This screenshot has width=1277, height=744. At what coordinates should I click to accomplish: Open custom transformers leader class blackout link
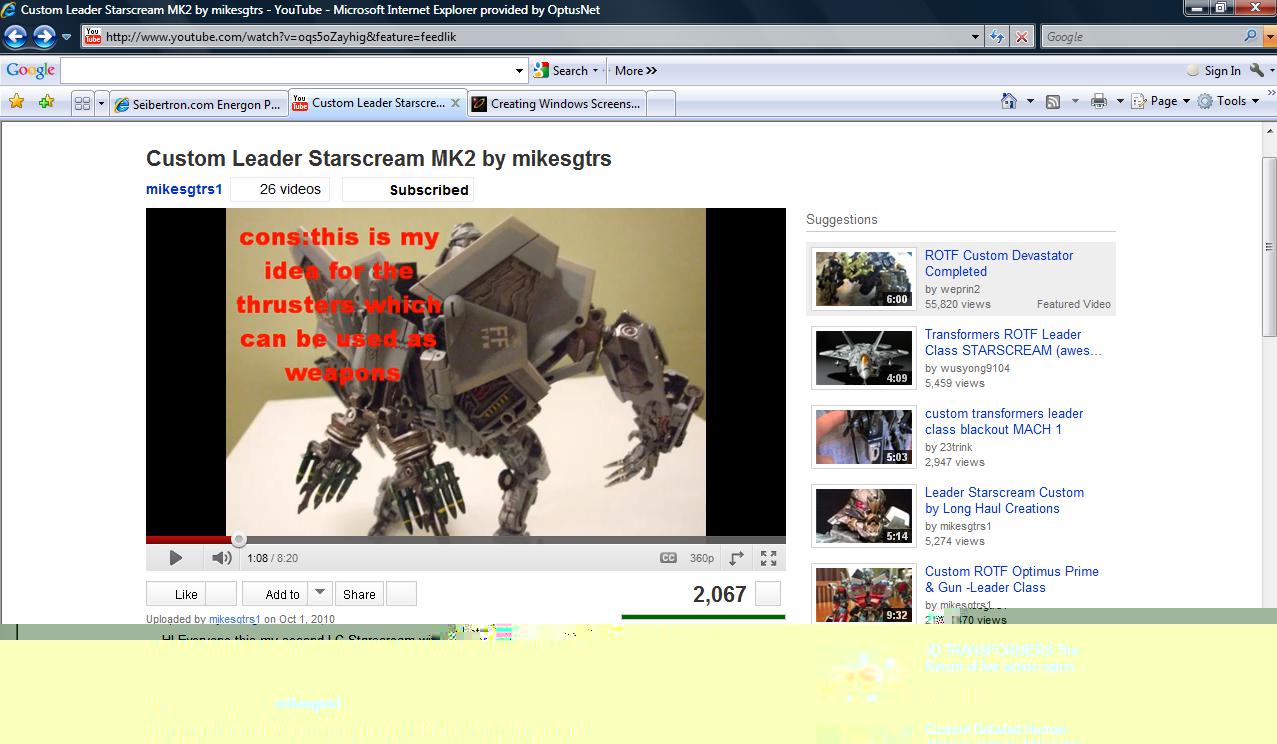click(1003, 421)
